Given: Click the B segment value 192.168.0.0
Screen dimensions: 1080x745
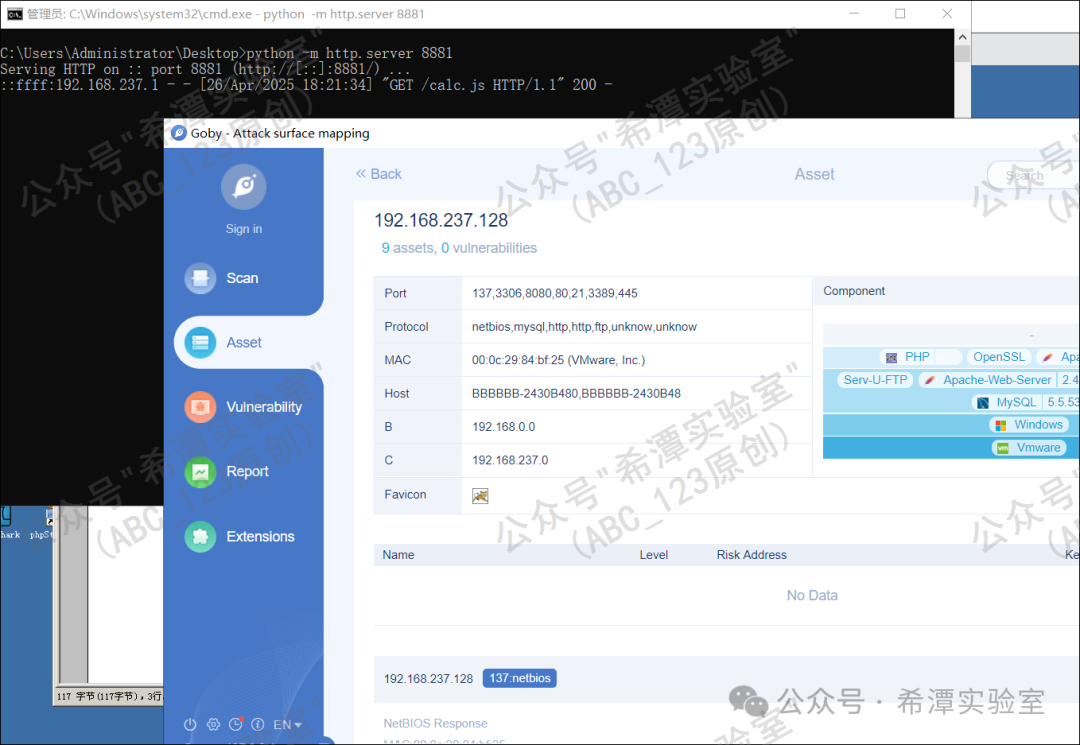Looking at the screenshot, I should [503, 427].
